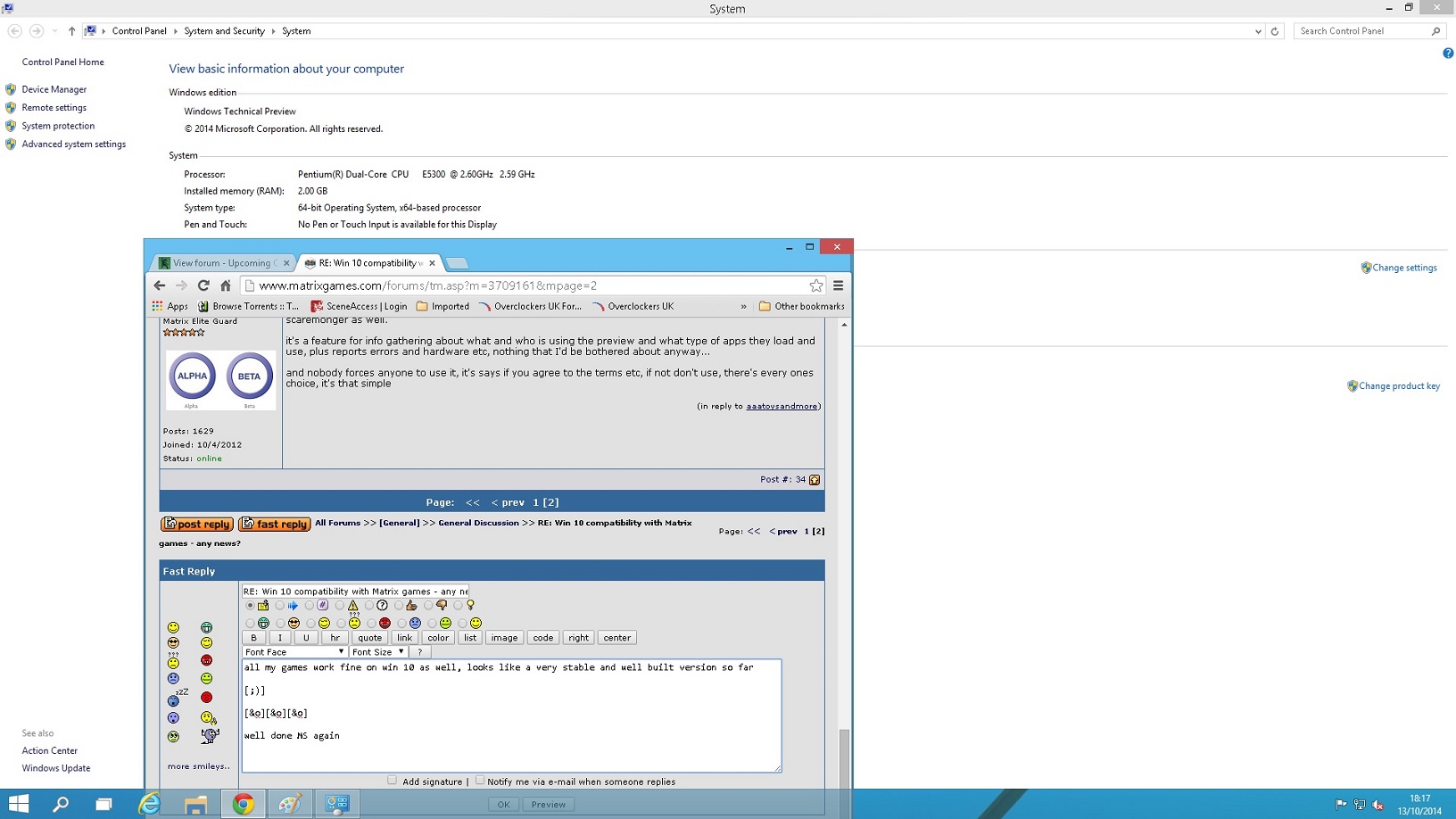Refresh the Control Panel address bar
1456x819 pixels.
coord(1275,31)
